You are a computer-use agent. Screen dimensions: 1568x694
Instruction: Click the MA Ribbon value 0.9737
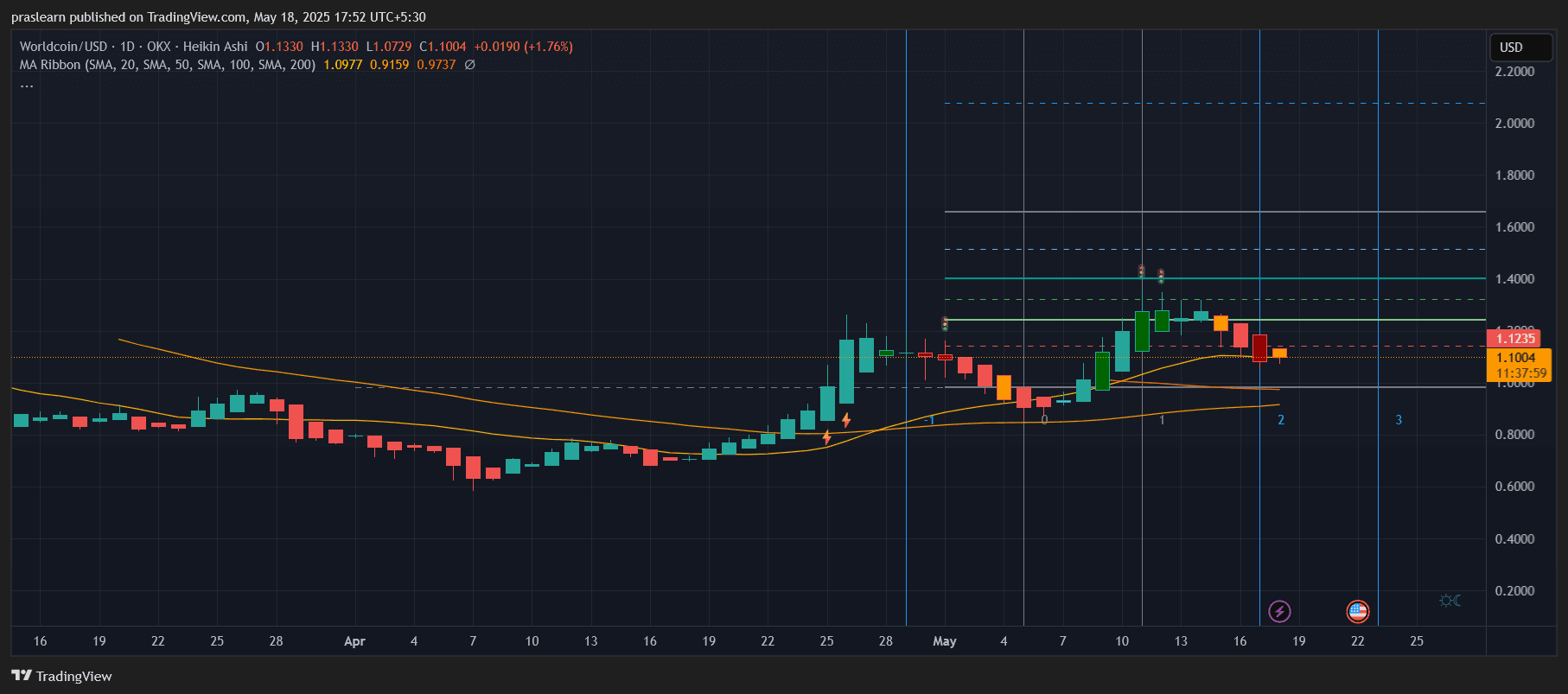tap(437, 65)
